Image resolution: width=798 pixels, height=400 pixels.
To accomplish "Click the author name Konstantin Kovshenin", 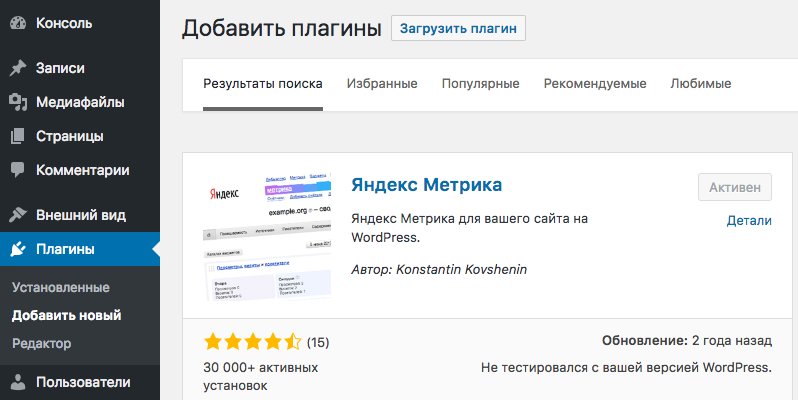I will pyautogui.click(x=462, y=270).
